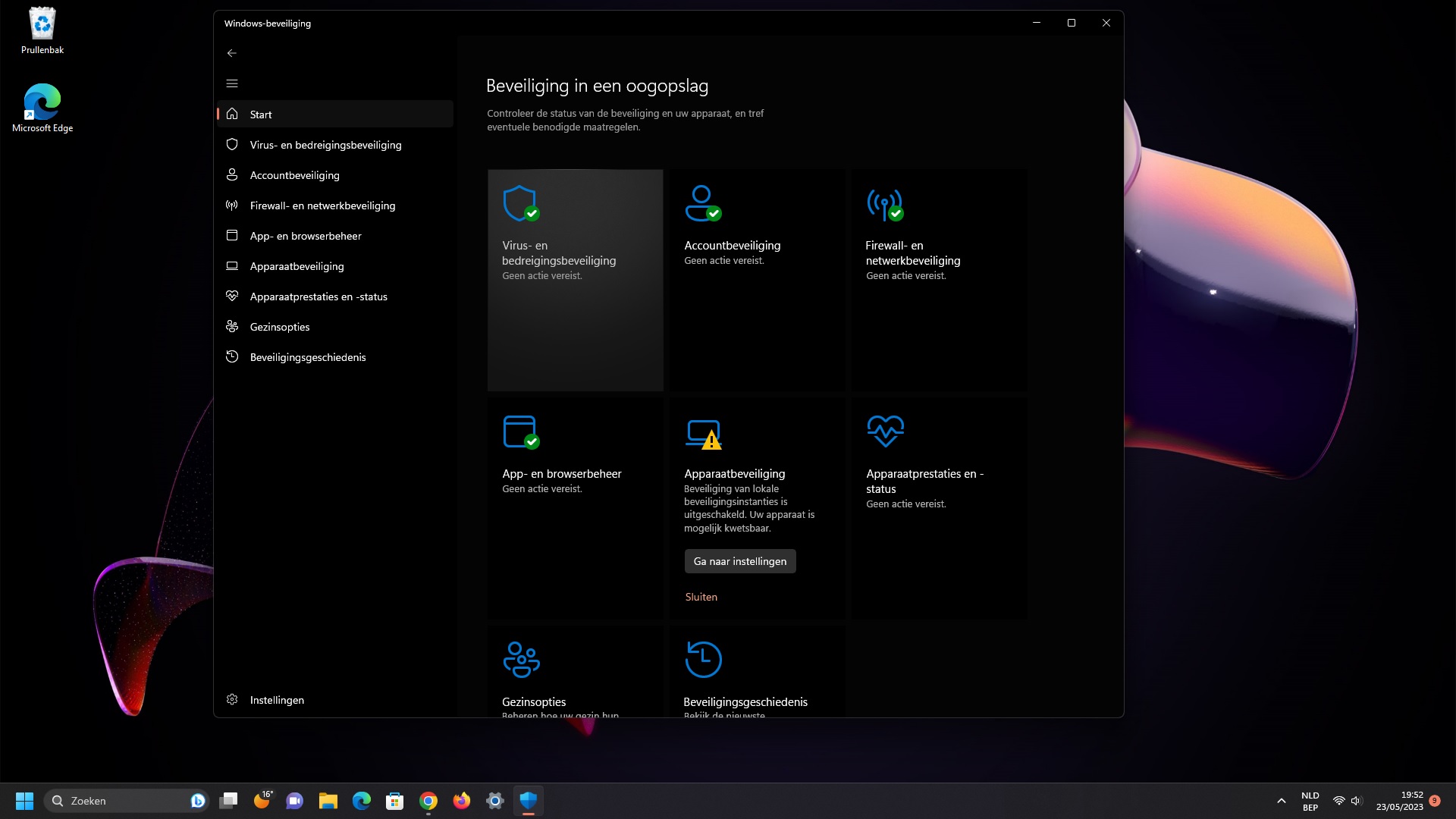Screen dimensions: 1456x819
Task: Launch Microsoft Edge from the taskbar
Action: pos(362,801)
